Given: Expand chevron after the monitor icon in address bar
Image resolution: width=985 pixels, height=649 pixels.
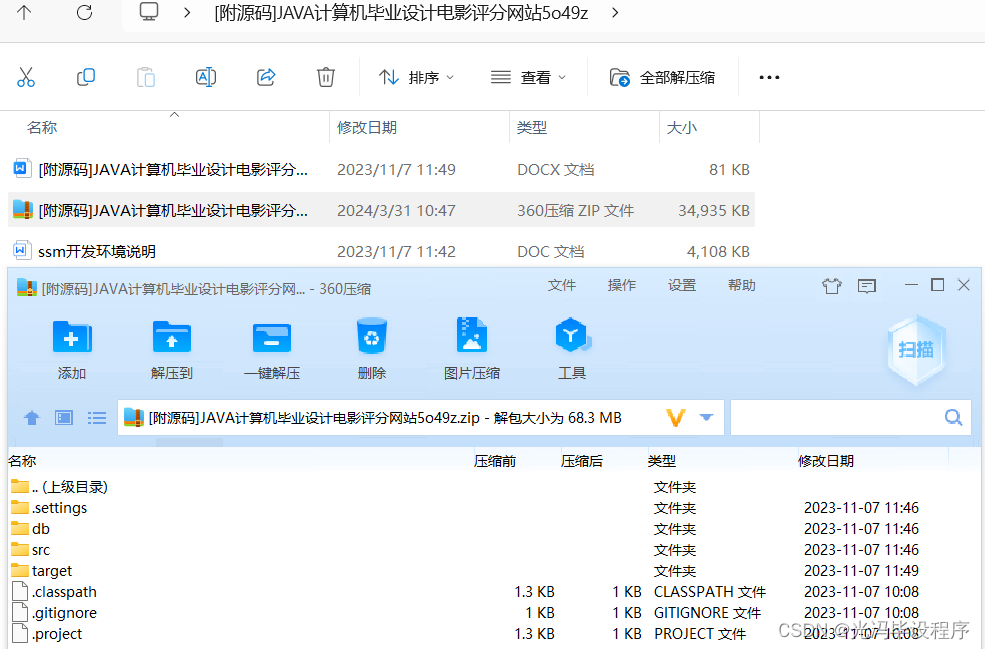Looking at the screenshot, I should click(187, 12).
